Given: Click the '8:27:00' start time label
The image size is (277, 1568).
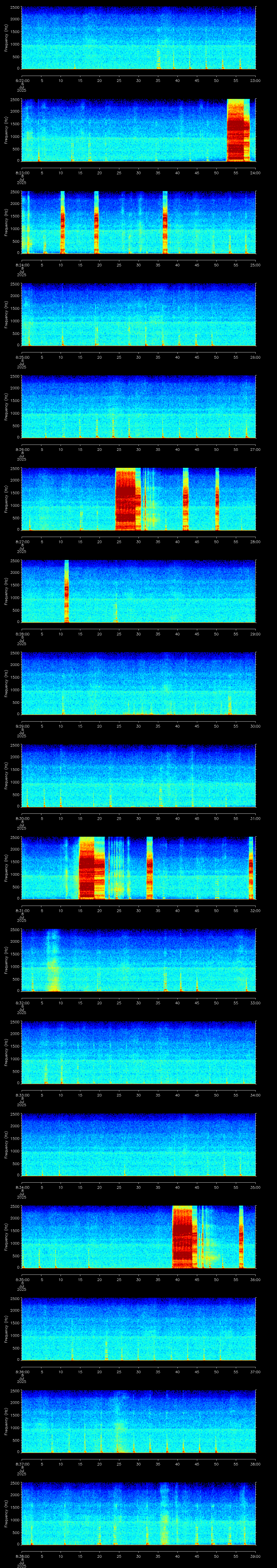Looking at the screenshot, I should pyautogui.click(x=22, y=542).
